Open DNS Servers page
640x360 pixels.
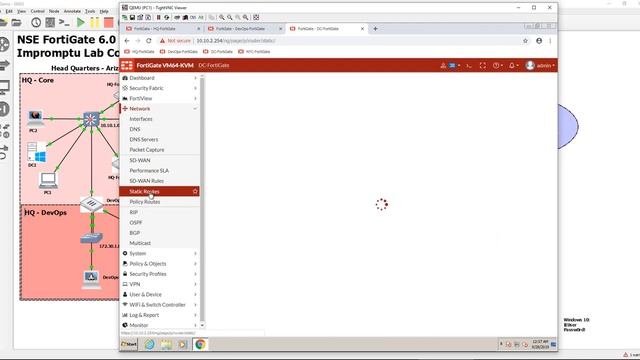tap(144, 139)
